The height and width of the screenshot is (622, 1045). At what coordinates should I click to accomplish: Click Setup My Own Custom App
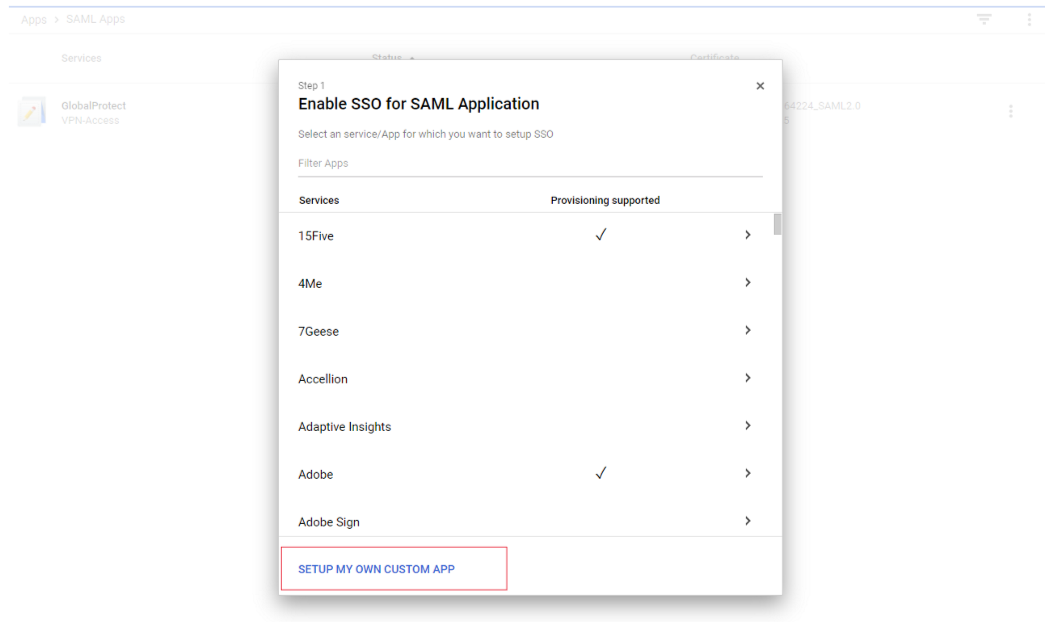[x=376, y=569]
